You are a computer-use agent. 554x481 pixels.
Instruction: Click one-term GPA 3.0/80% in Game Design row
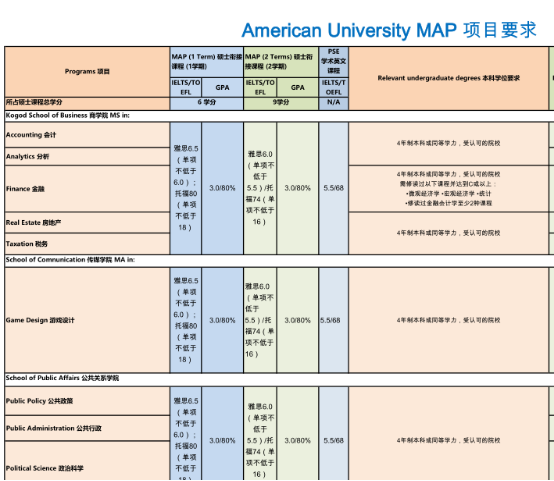[x=222, y=320]
